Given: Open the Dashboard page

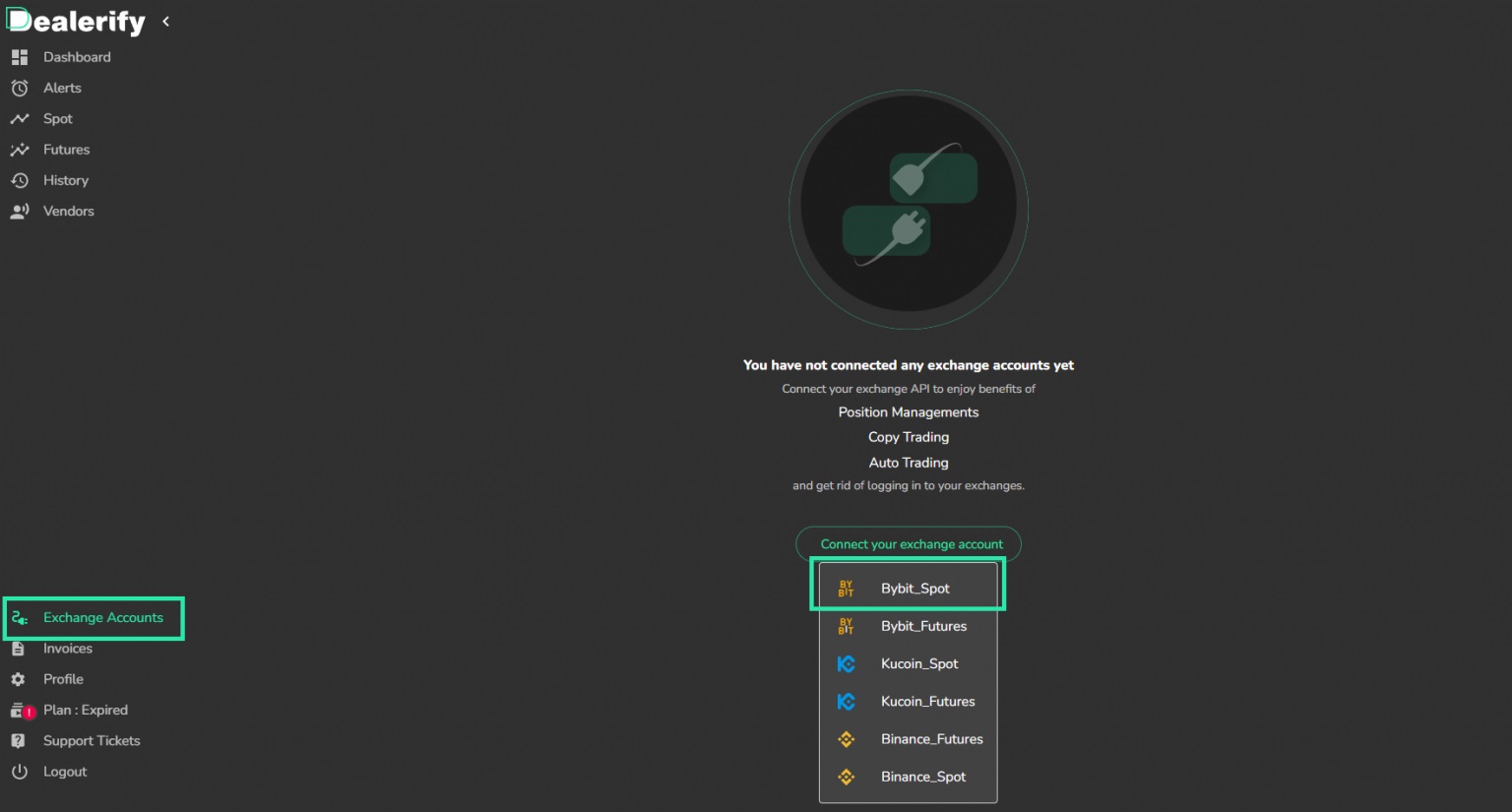Looking at the screenshot, I should 77,57.
